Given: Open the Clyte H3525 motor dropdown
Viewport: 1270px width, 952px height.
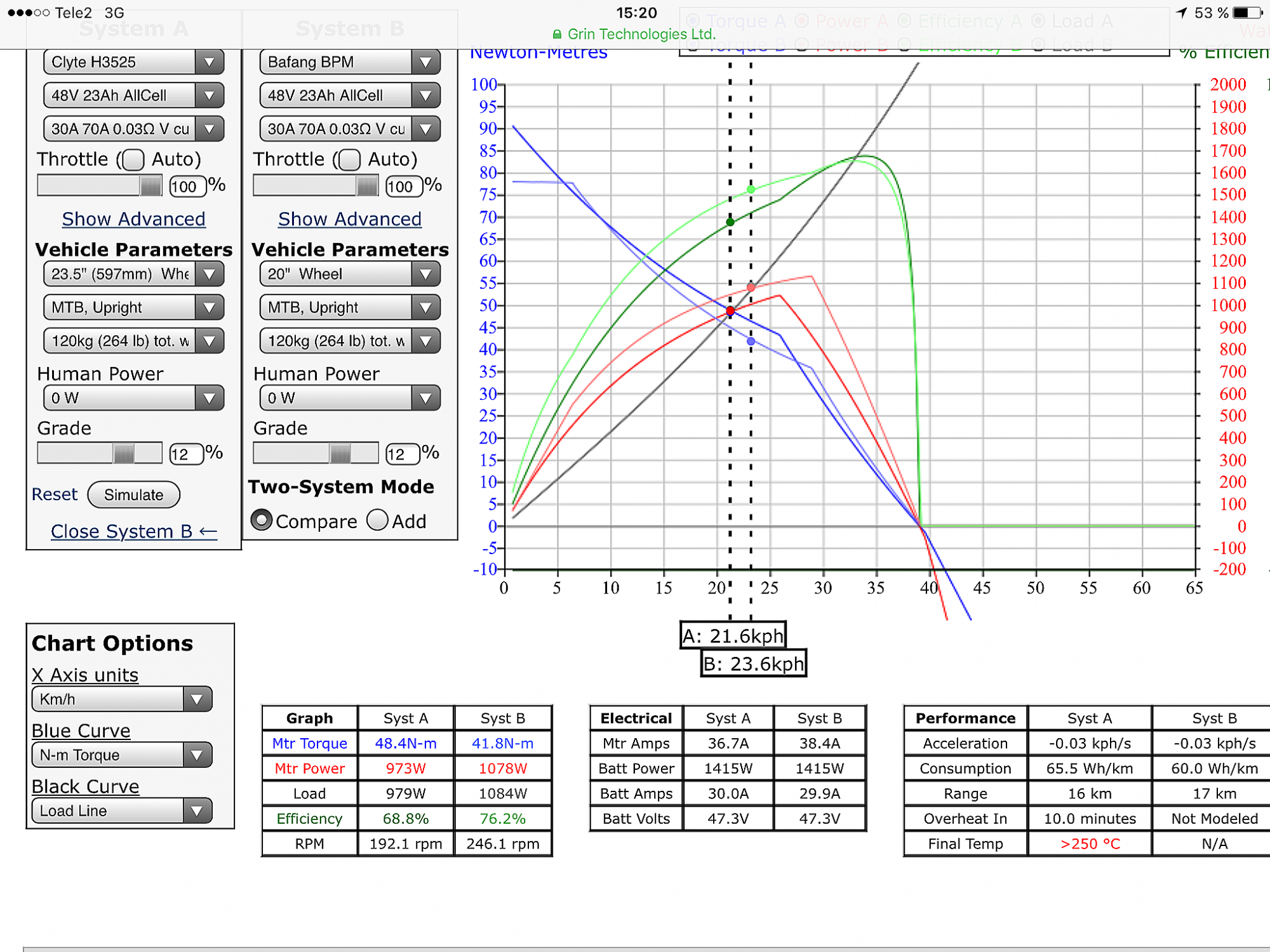Looking at the screenshot, I should coord(133,62).
